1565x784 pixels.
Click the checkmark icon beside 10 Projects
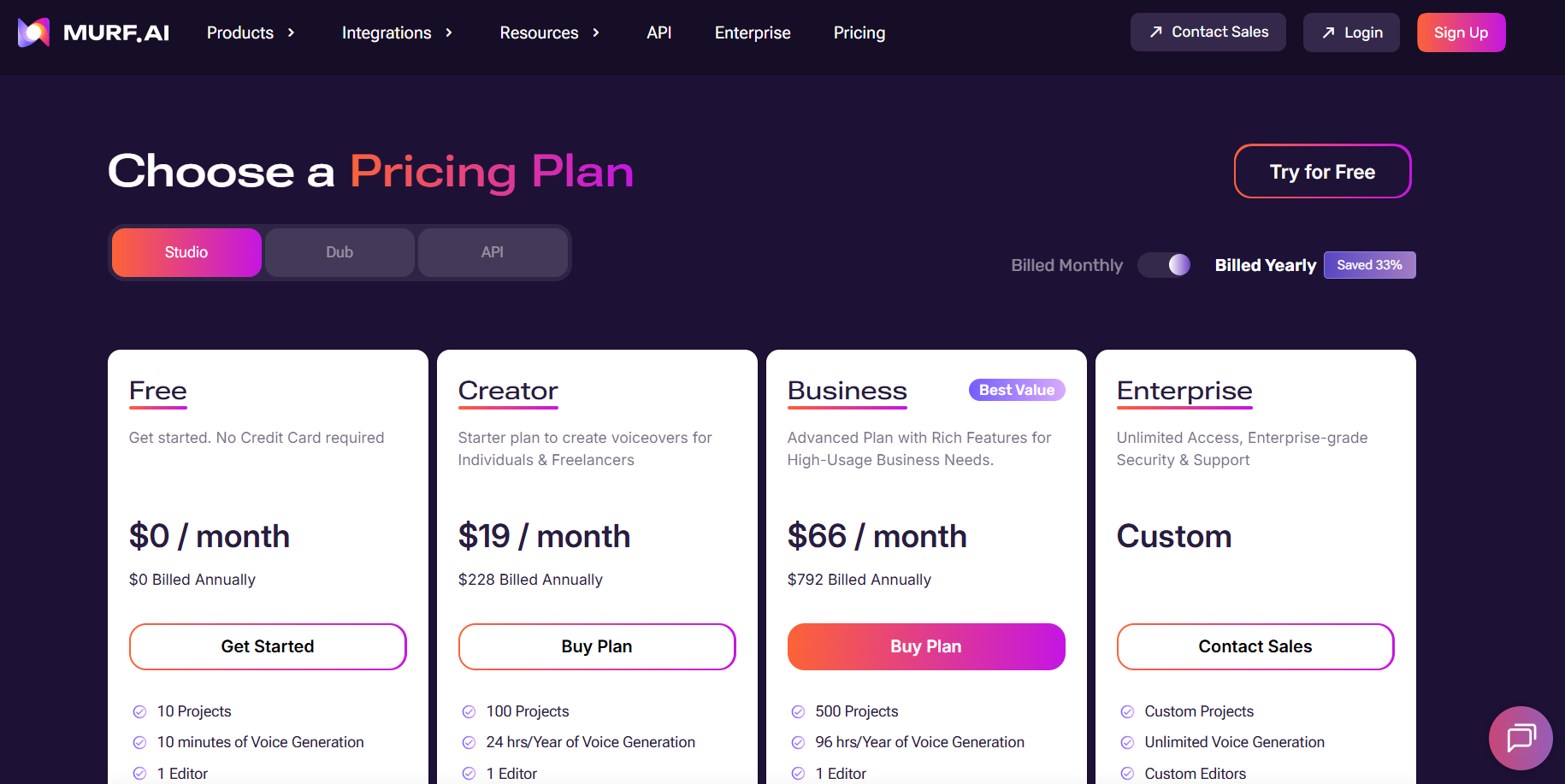[139, 711]
